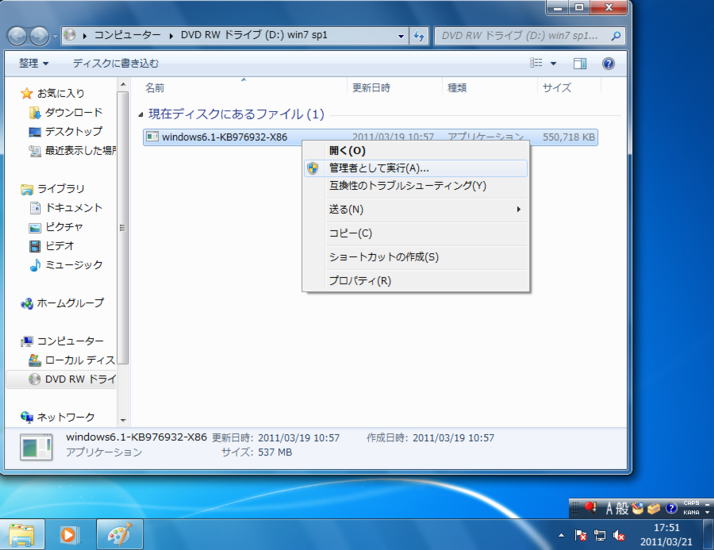Toggle the preview pane button
Image resolution: width=714 pixels, height=550 pixels.
(580, 63)
